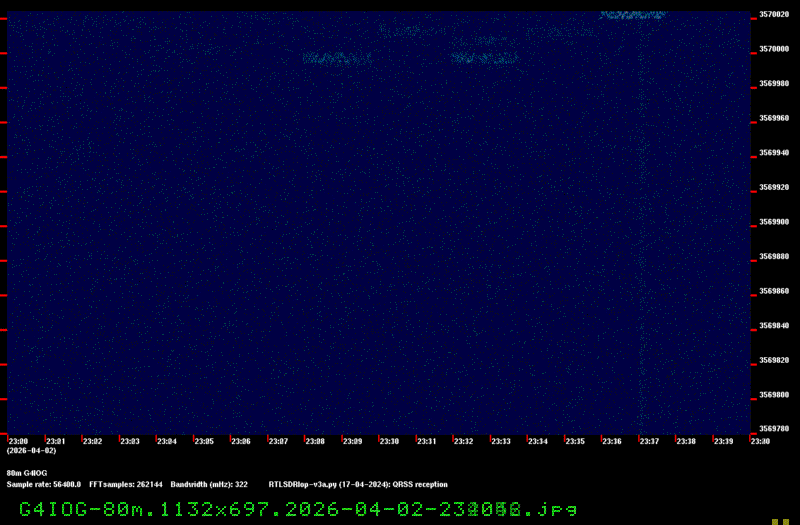Screen dimensions: 800x525
Task: Select the 23:12 time tick label
Action: tap(464, 441)
